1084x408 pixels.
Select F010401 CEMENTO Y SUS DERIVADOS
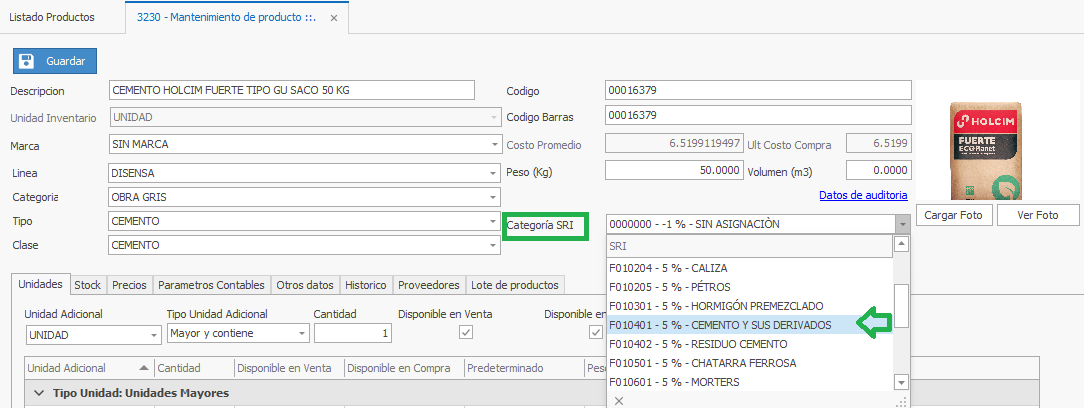(749, 325)
